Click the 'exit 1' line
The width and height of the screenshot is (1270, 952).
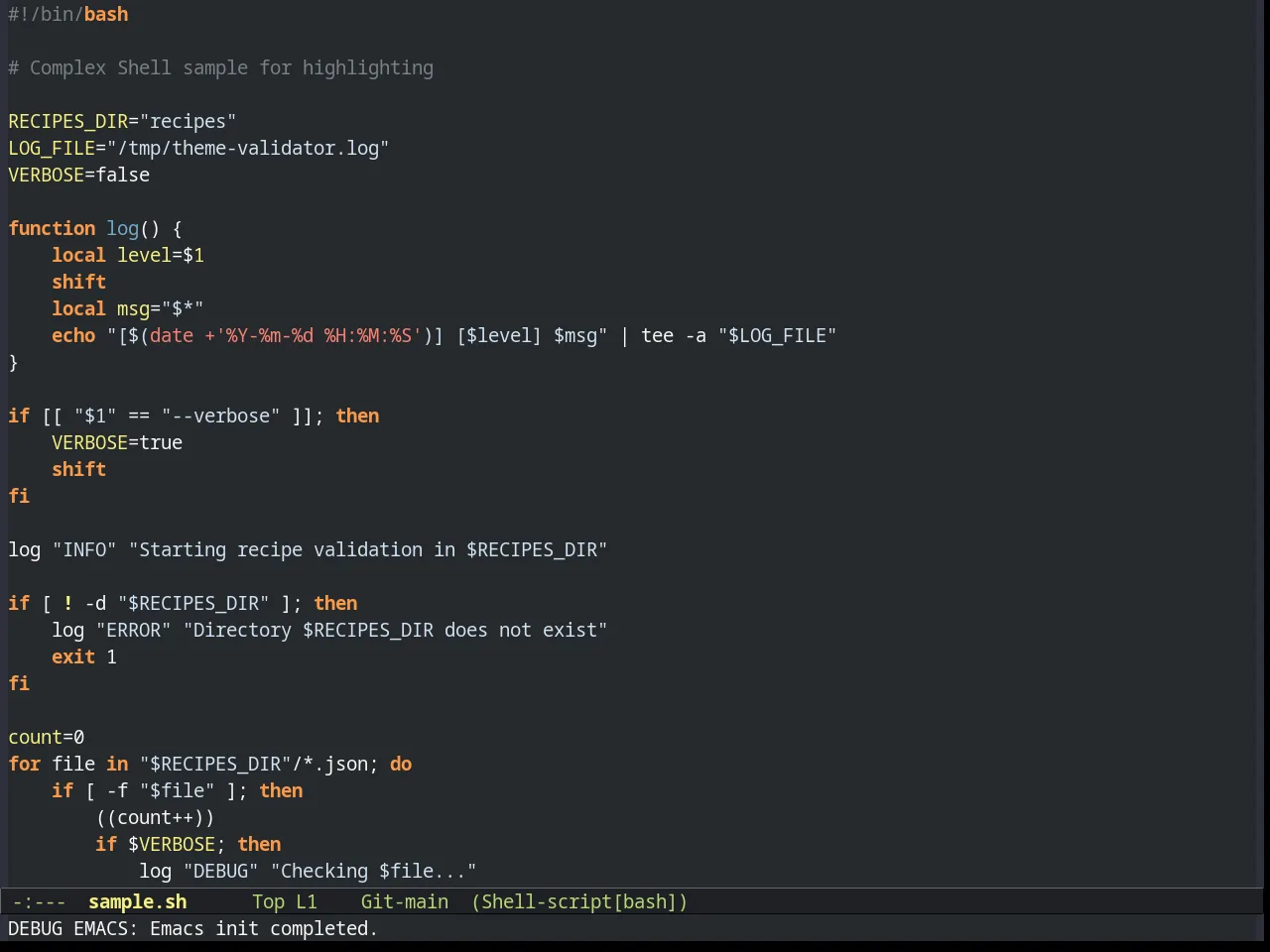tap(84, 656)
